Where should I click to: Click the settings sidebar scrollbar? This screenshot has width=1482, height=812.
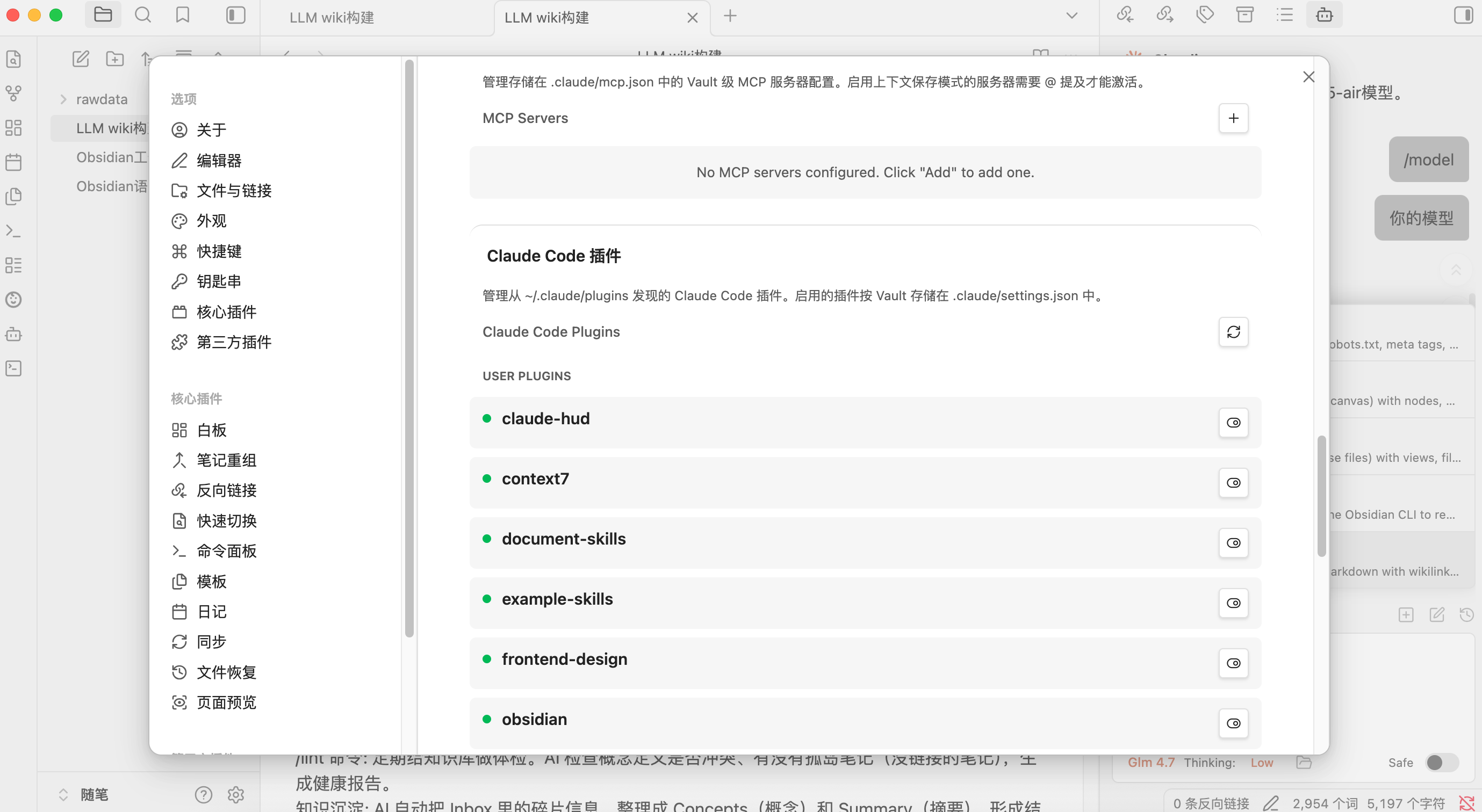pos(409,348)
